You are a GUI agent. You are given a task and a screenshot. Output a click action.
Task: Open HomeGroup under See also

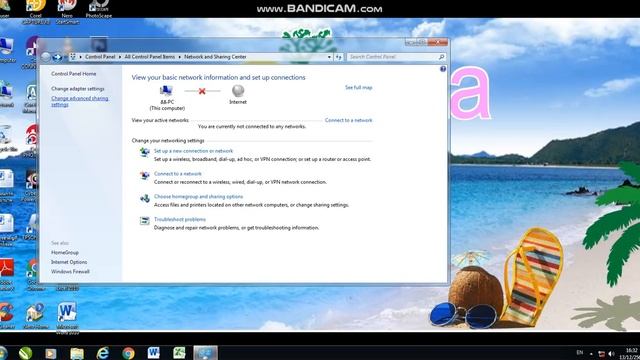tap(65, 253)
